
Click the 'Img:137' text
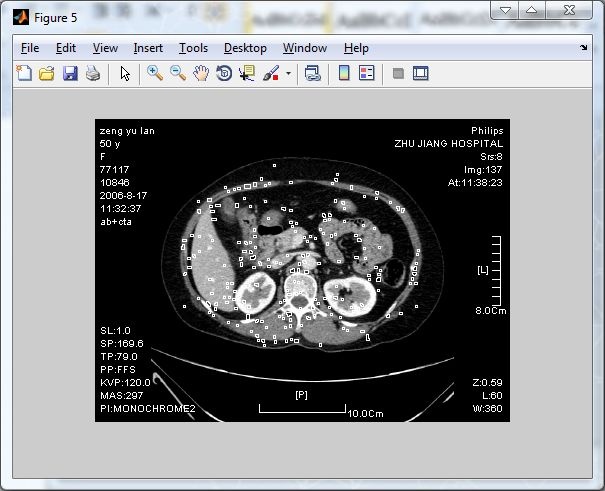[483, 169]
